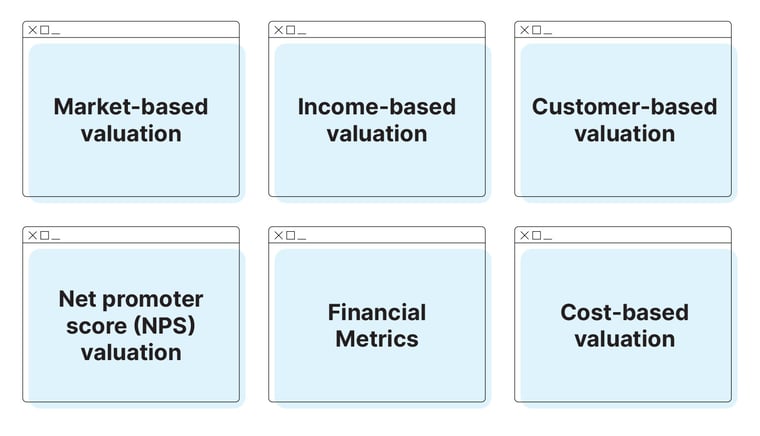Maximize the Income-based valuation window

click(290, 30)
